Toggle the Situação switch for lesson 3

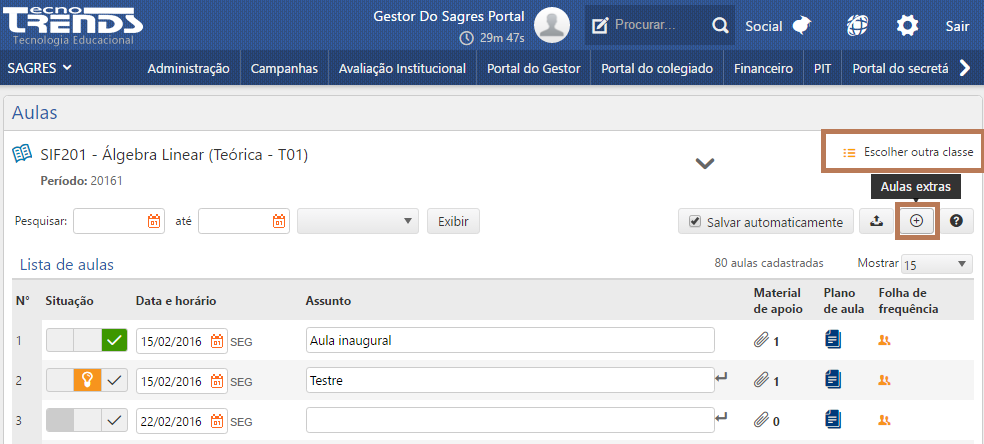point(87,419)
